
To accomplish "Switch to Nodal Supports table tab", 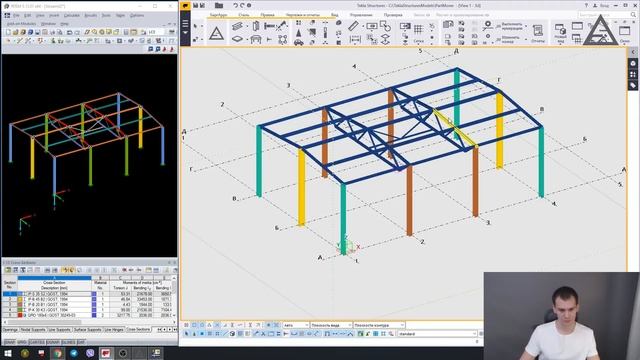I will 33,329.
